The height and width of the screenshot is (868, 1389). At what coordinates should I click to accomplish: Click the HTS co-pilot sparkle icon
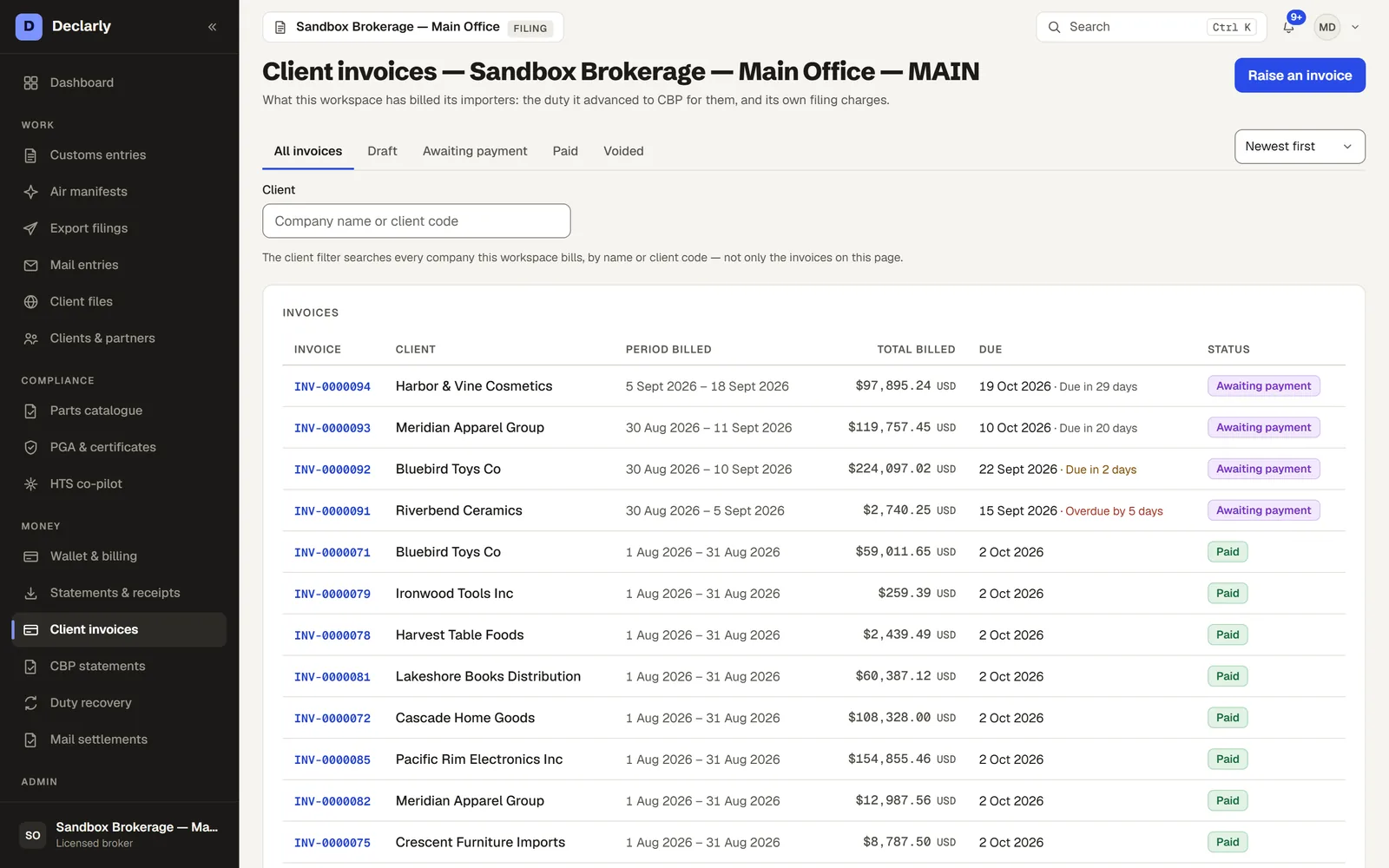point(30,483)
